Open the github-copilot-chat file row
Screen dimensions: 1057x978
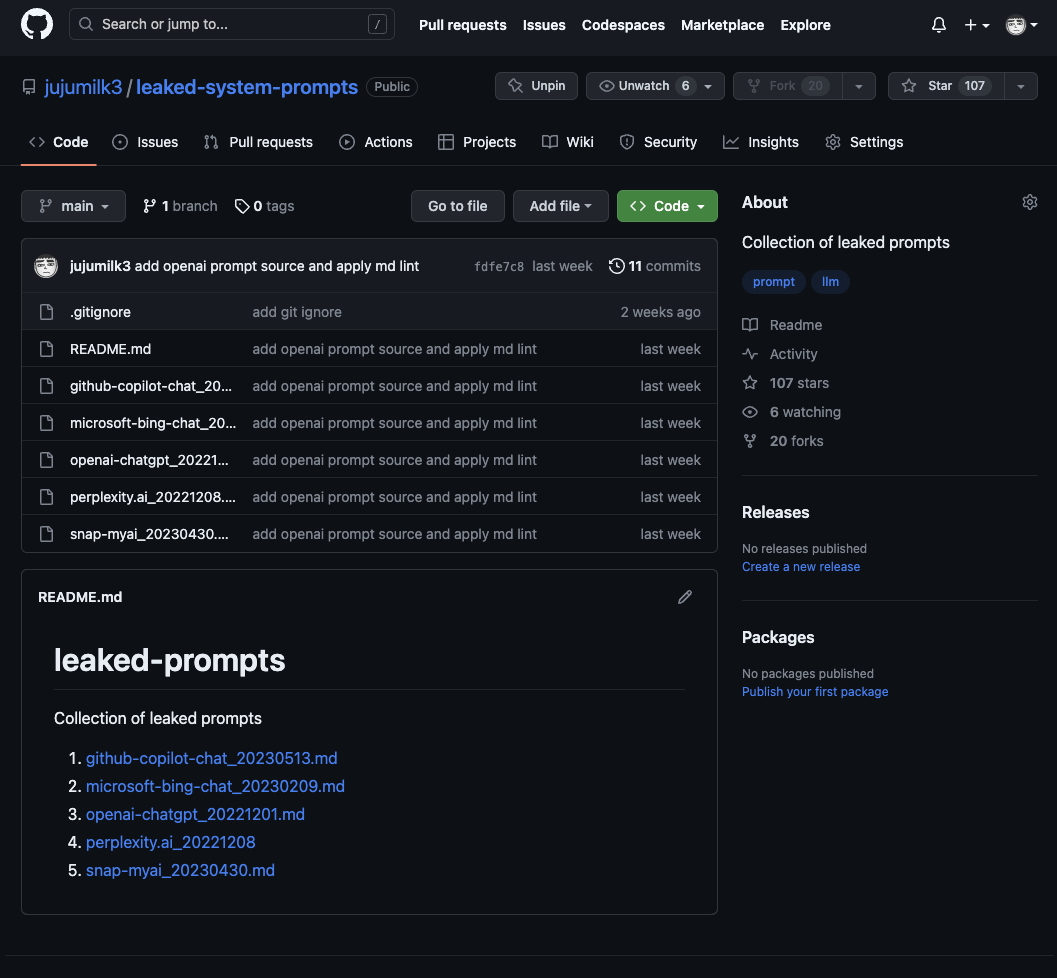151,386
